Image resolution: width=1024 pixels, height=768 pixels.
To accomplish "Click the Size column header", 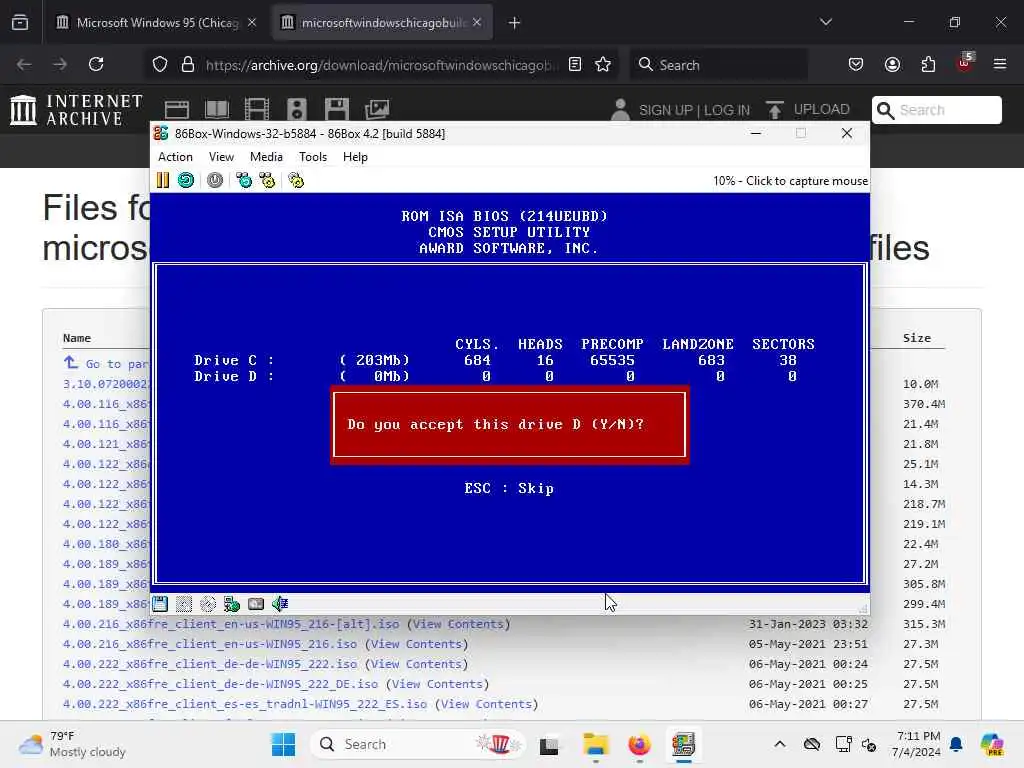I will 916,338.
